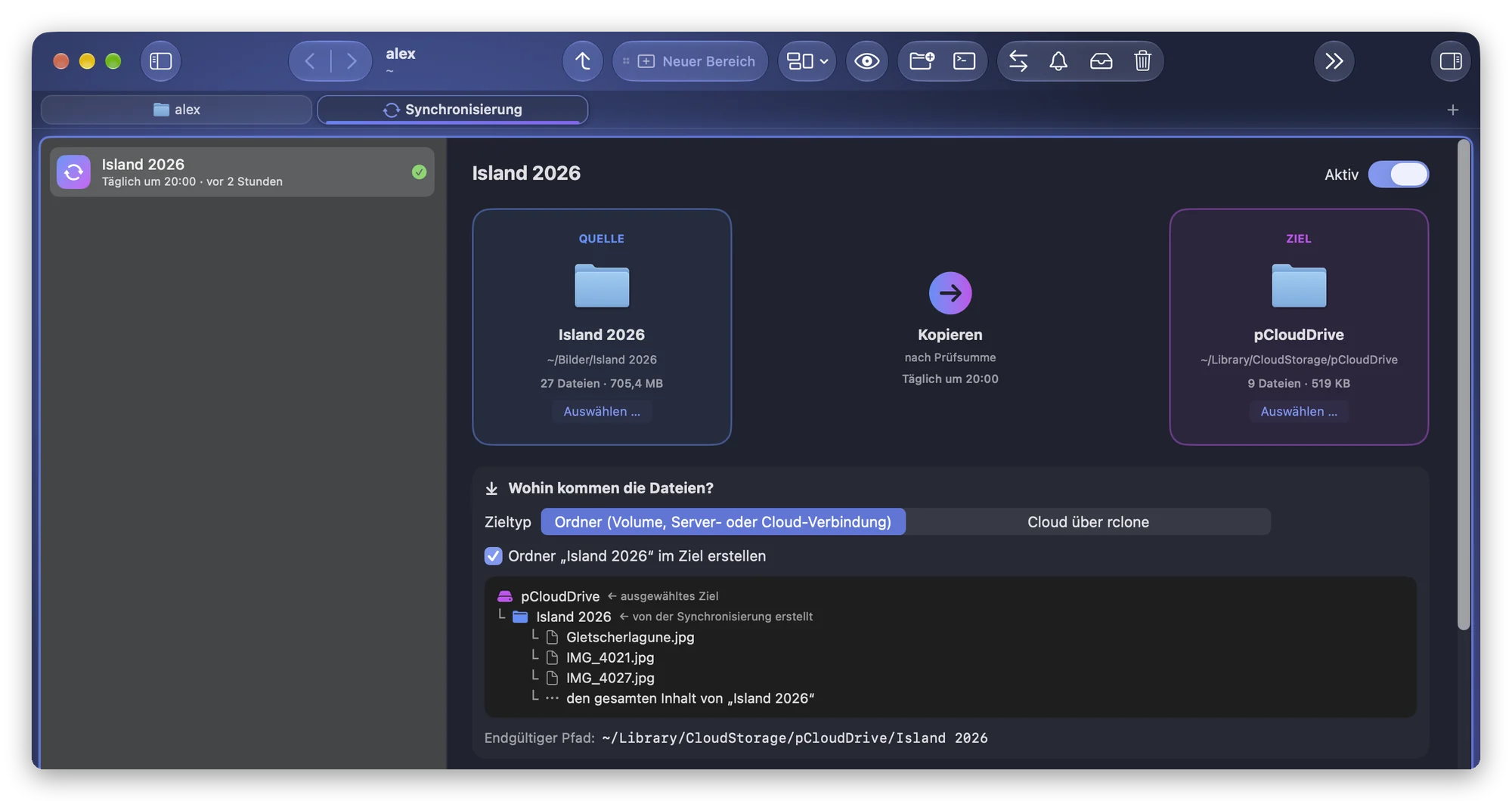Toggle the eye preview icon
1512x801 pixels.
[x=866, y=61]
